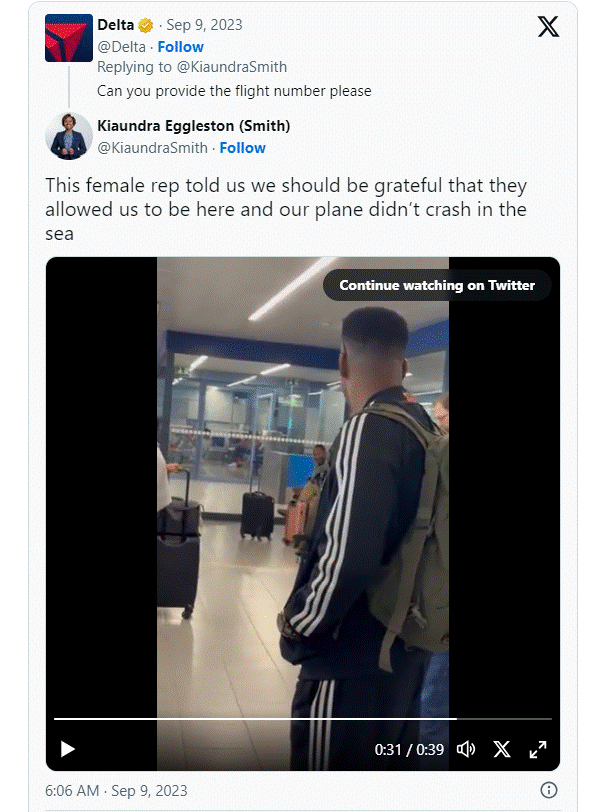The width and height of the screenshot is (608, 812).
Task: Click the X logo at top right
Action: 548,27
